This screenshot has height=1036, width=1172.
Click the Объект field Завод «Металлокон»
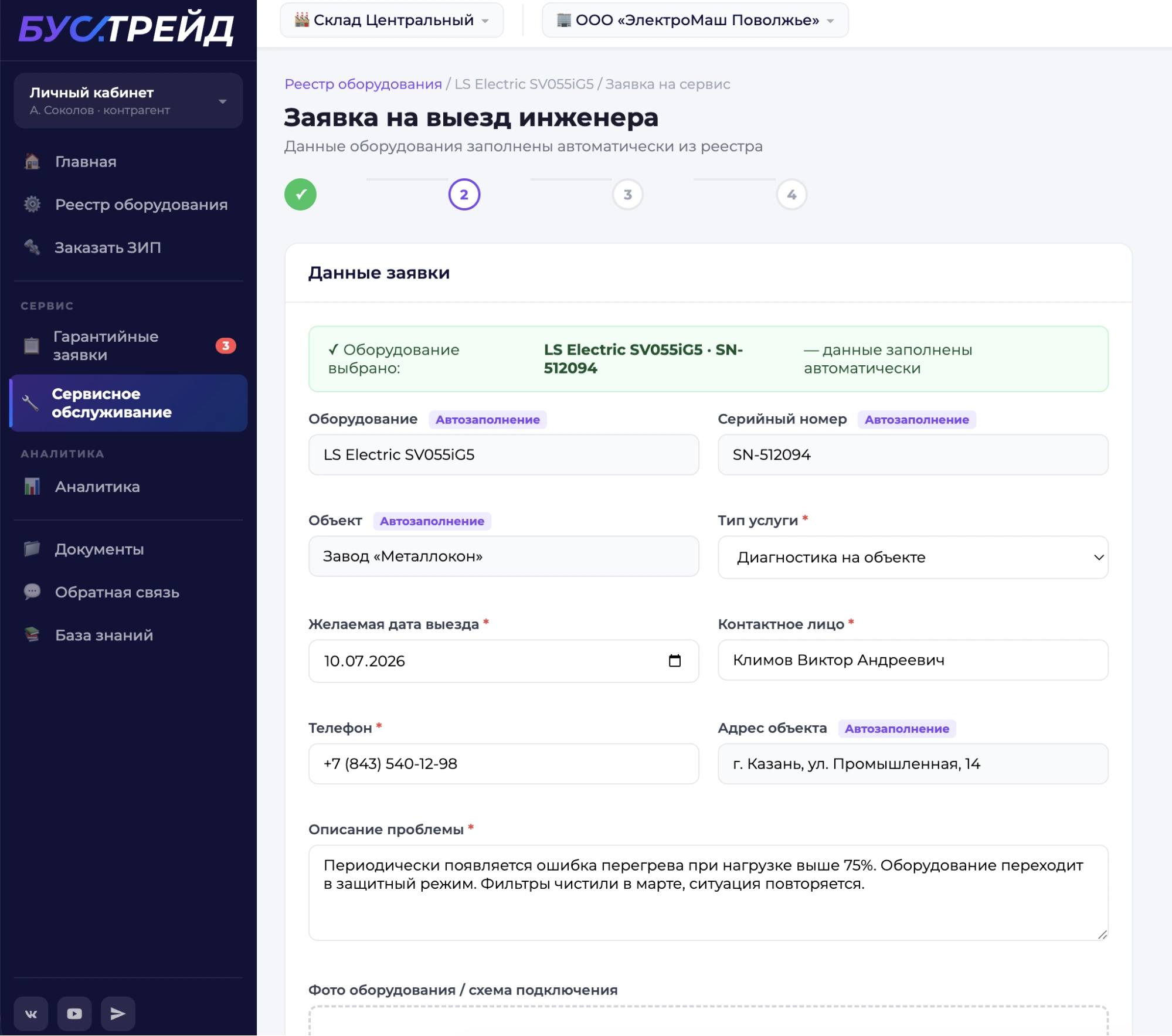pyautogui.click(x=504, y=556)
